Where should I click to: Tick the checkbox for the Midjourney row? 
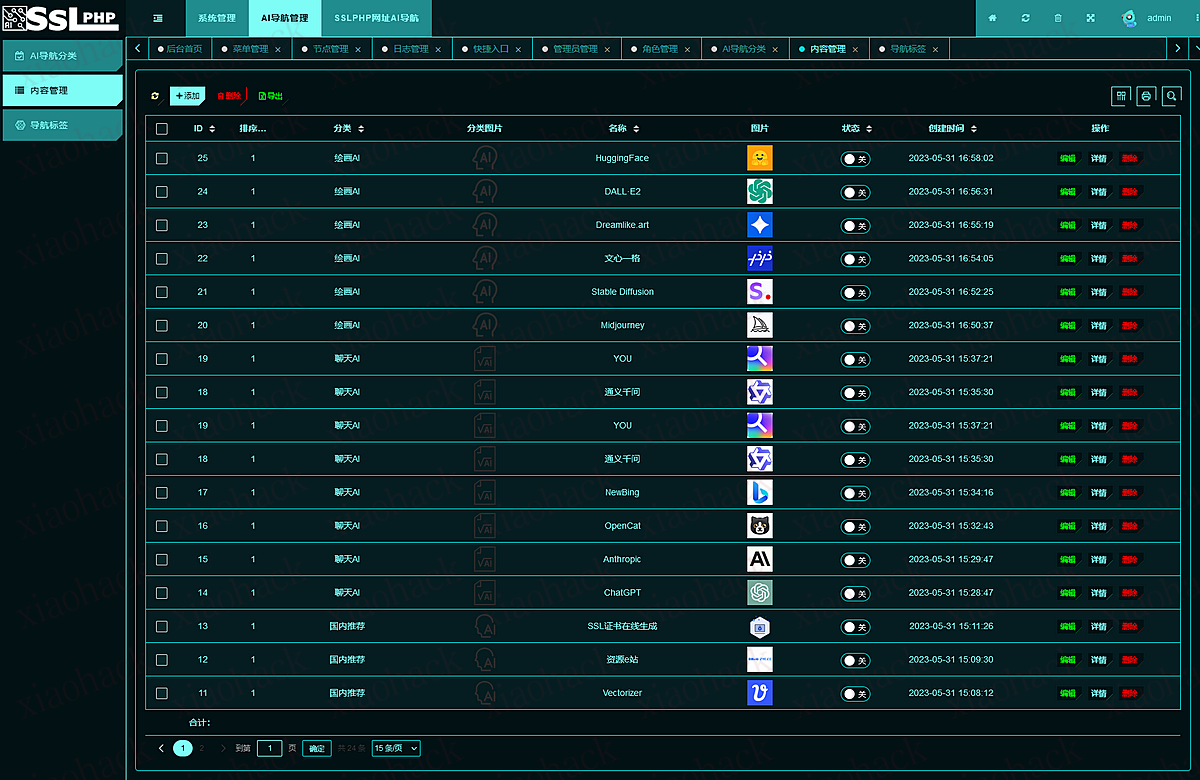(x=162, y=325)
